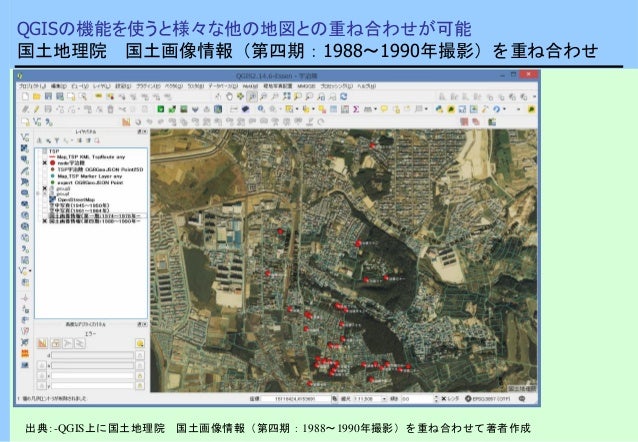
Task: Open the measure tool dropdown arrow
Action: coord(375,109)
